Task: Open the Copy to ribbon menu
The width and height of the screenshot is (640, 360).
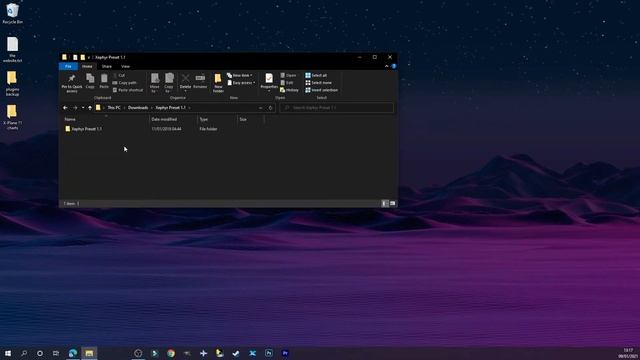Action: pyautogui.click(x=169, y=83)
